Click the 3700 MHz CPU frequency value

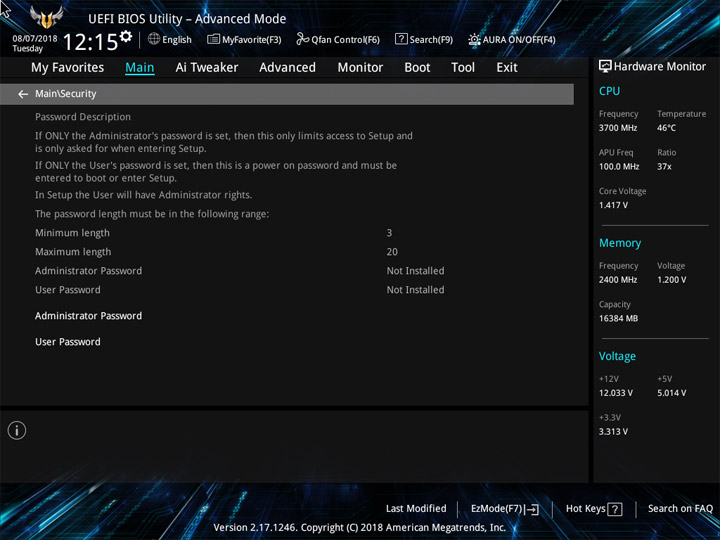click(618, 128)
